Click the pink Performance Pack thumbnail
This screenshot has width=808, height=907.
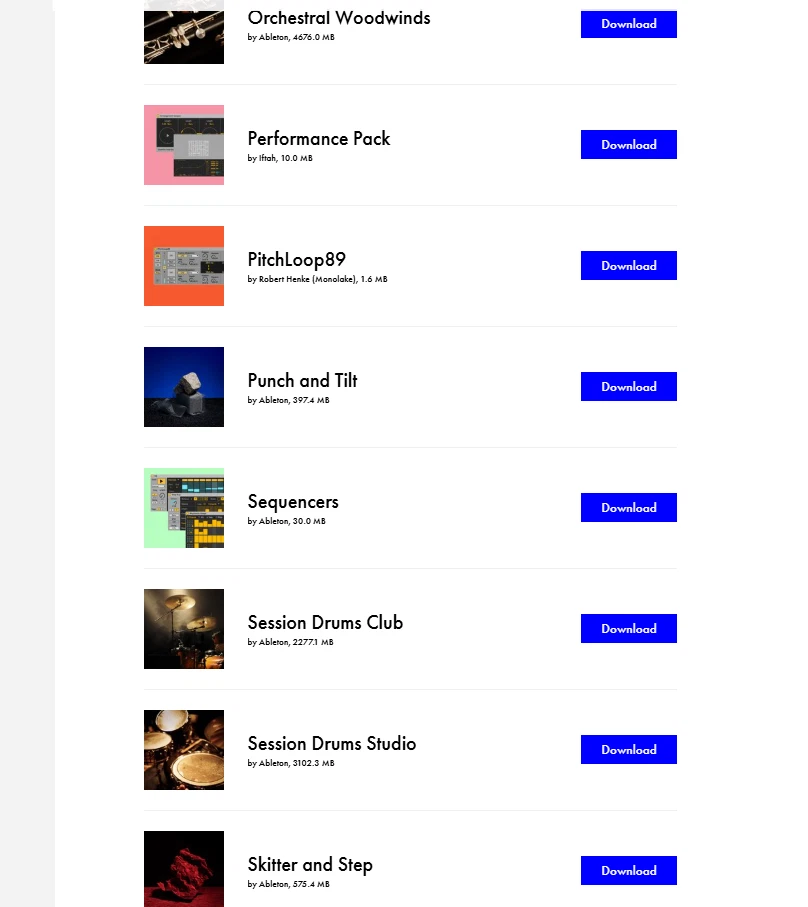pos(184,145)
